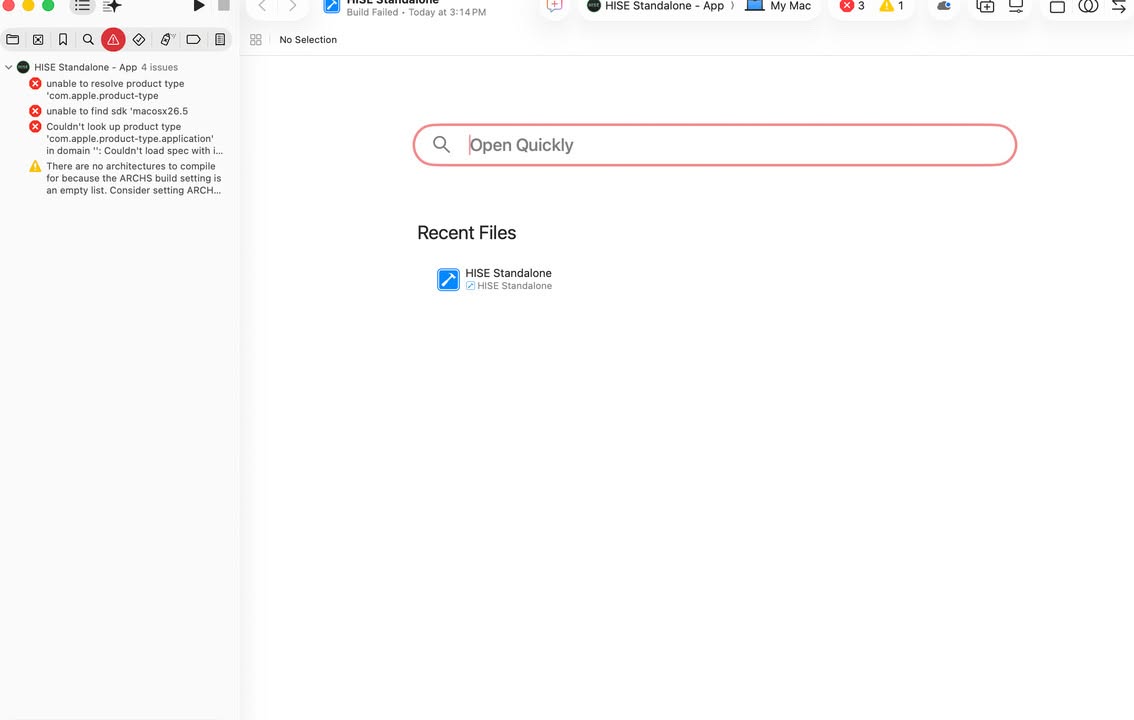Open the HISE Standalone - App scheme selector
This screenshot has width=1134, height=720.
coord(655,6)
